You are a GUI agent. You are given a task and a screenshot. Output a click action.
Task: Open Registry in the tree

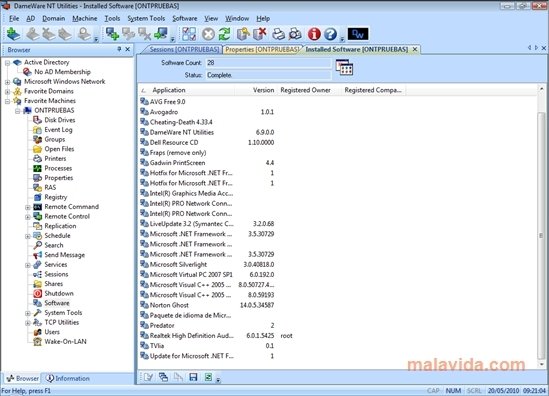[x=55, y=197]
